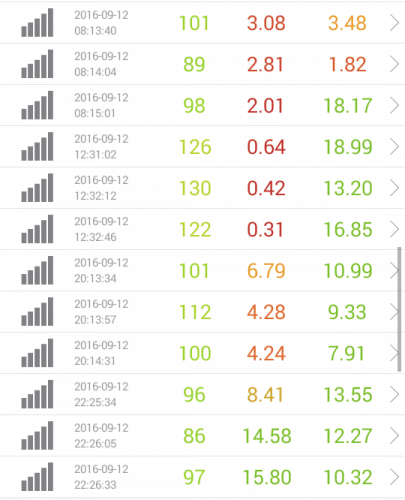Open details arrow for 08:13:40 row
The width and height of the screenshot is (405, 500).
pos(394,23)
